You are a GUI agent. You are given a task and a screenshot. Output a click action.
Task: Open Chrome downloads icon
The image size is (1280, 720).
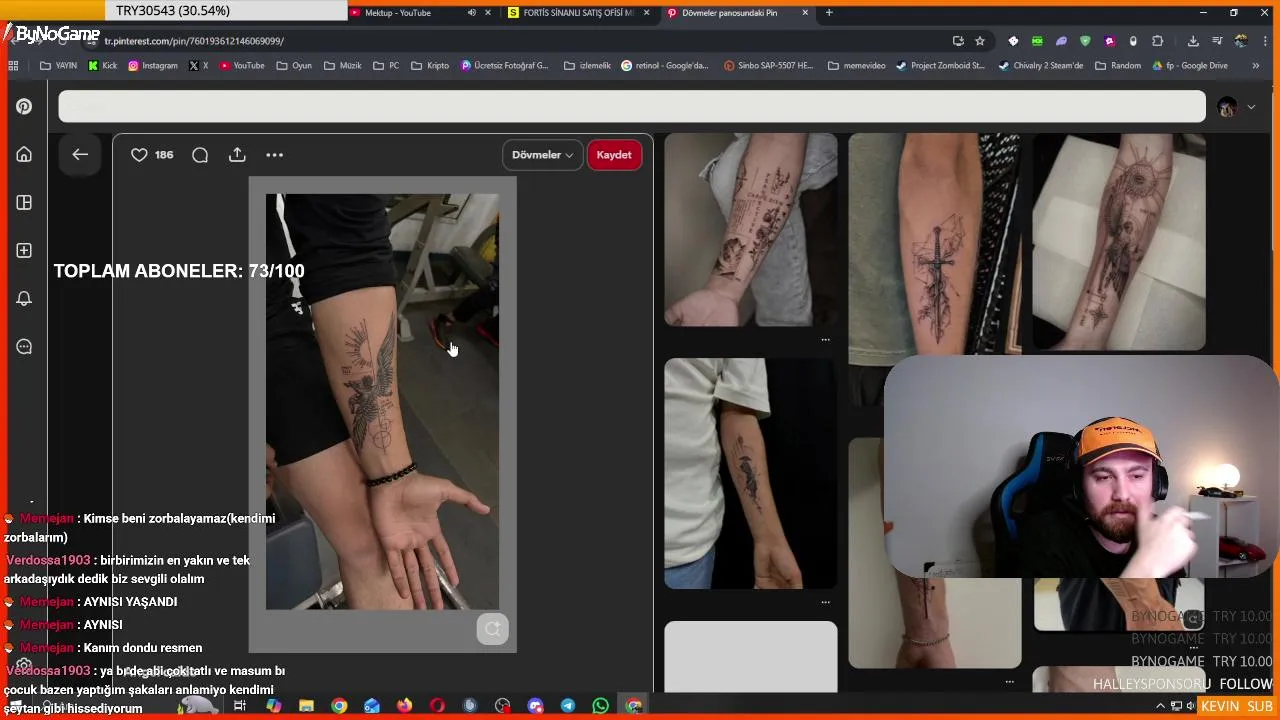1193,41
